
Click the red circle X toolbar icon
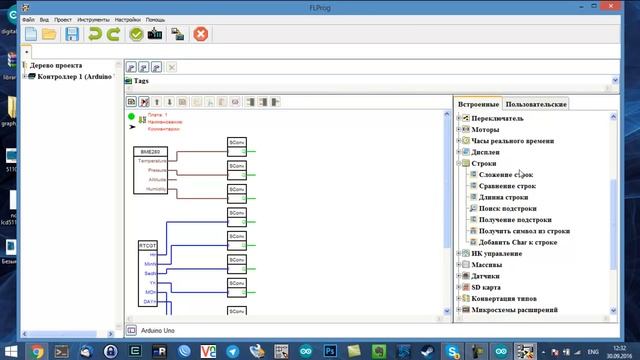200,34
